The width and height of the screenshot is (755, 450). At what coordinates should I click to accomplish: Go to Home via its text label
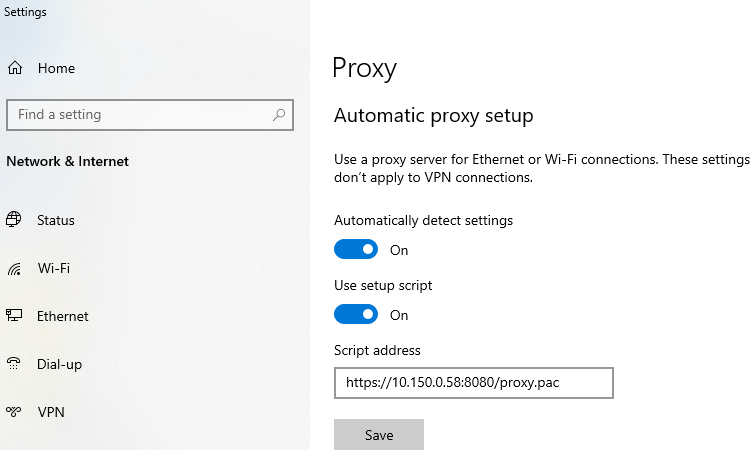point(56,69)
